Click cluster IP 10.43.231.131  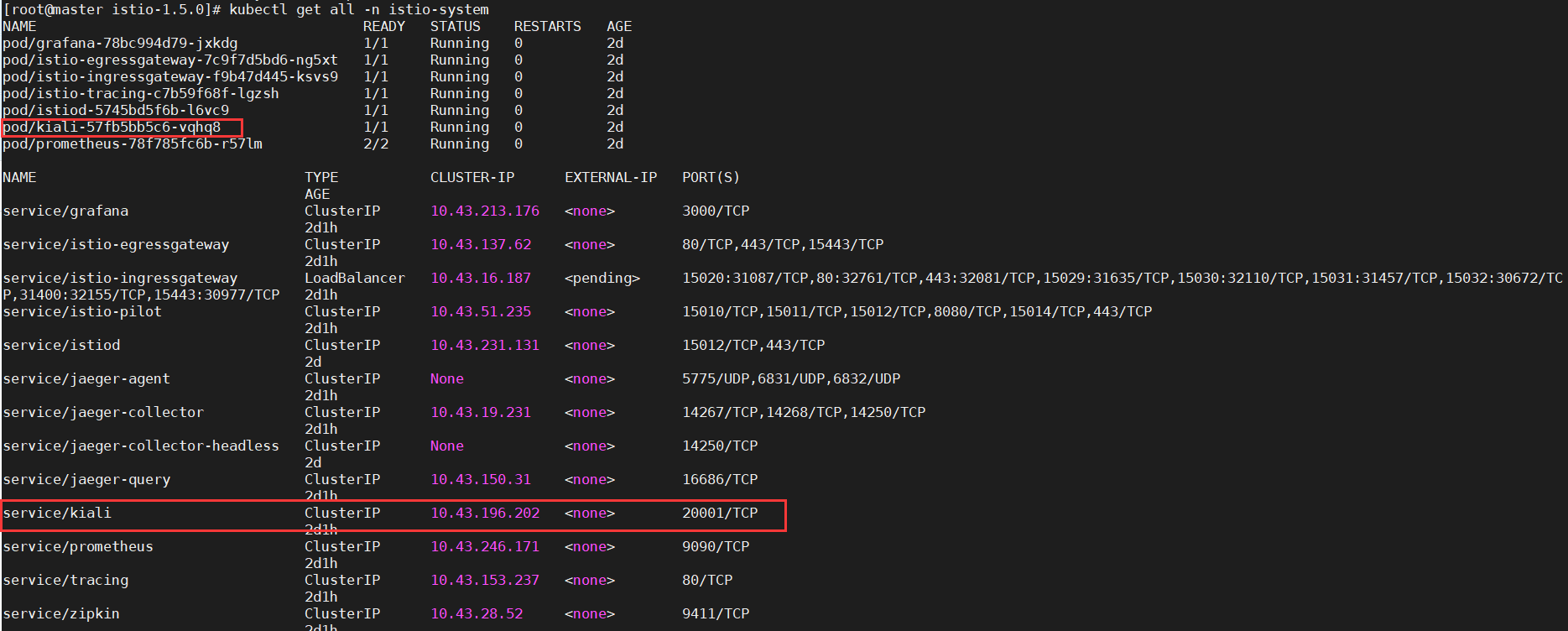click(x=485, y=346)
